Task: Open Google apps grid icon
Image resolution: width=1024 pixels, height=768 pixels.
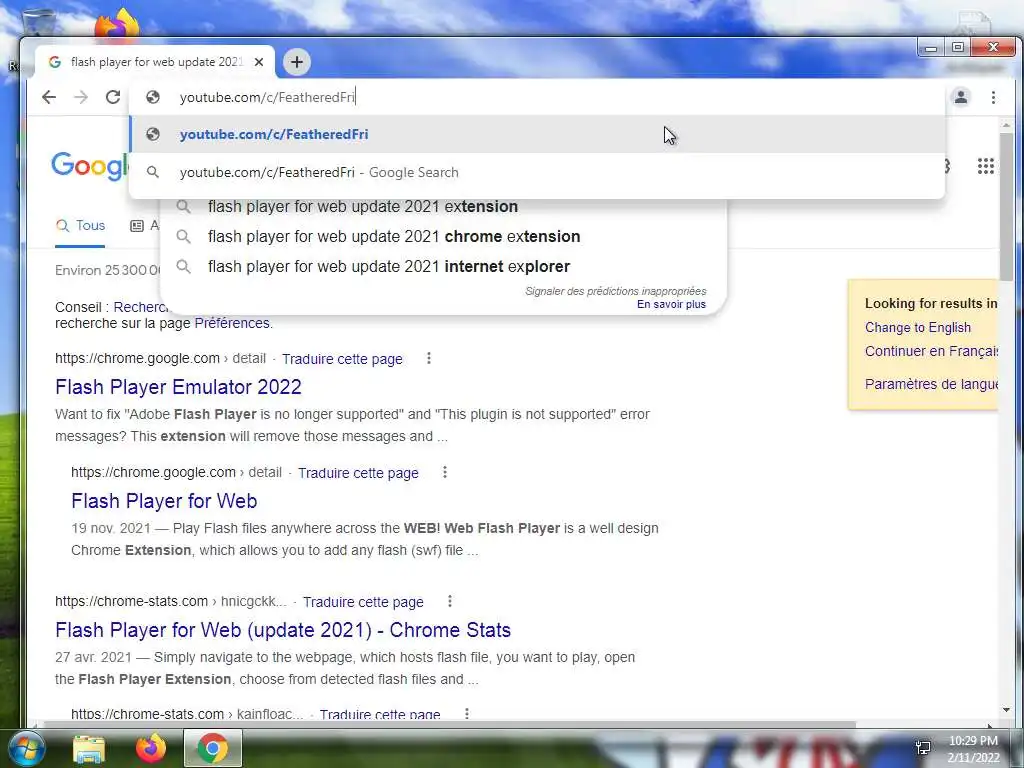Action: tap(985, 166)
